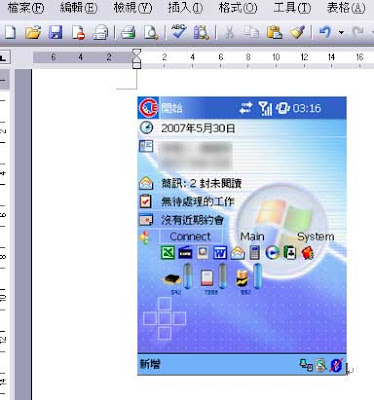Image resolution: width=374 pixels, height=400 pixels.
Task: Click the crossed-out Bluetooth tray icon
Action: click(336, 365)
